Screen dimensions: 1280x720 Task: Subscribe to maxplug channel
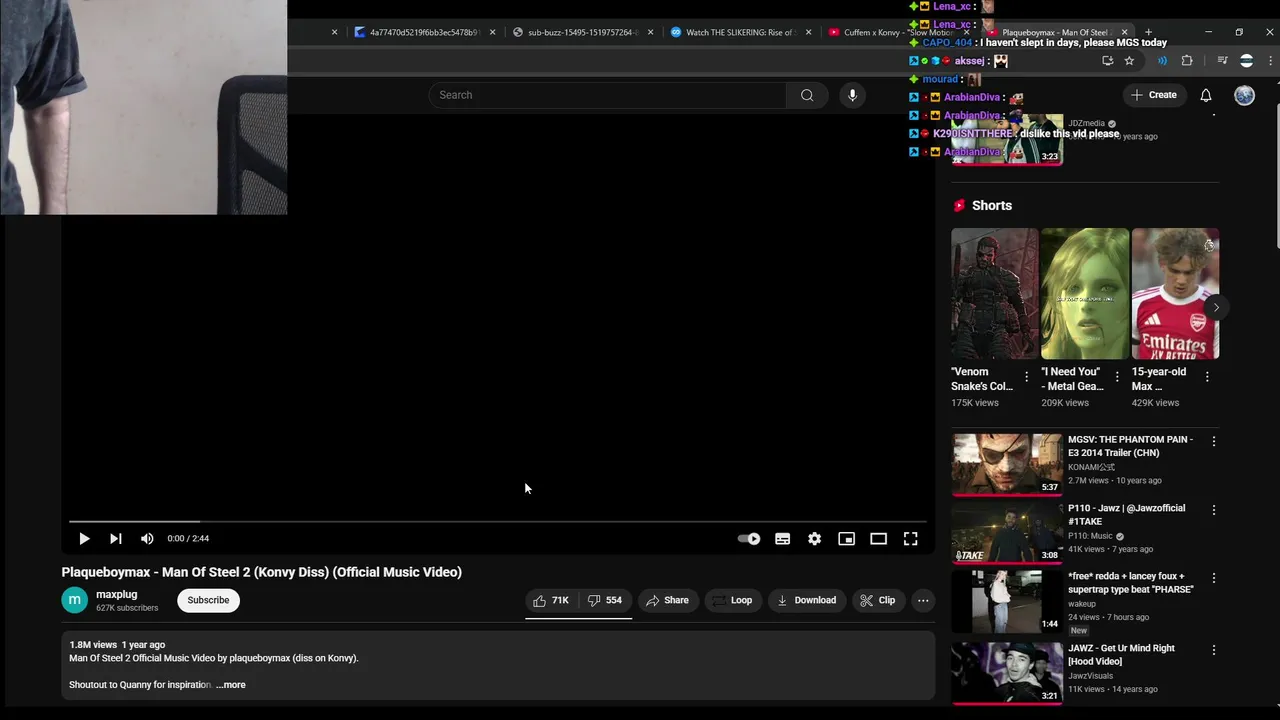coord(208,600)
